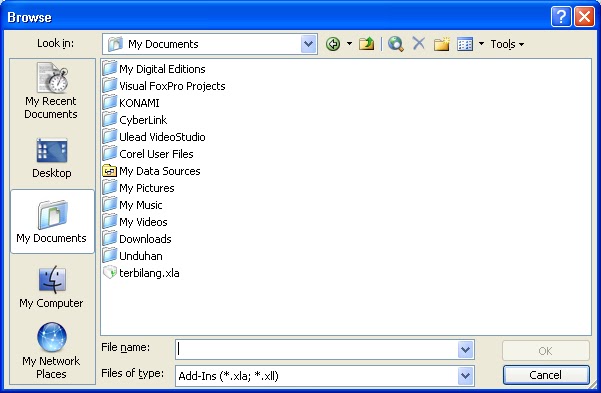Open the Views dropdown arrow

coord(481,44)
